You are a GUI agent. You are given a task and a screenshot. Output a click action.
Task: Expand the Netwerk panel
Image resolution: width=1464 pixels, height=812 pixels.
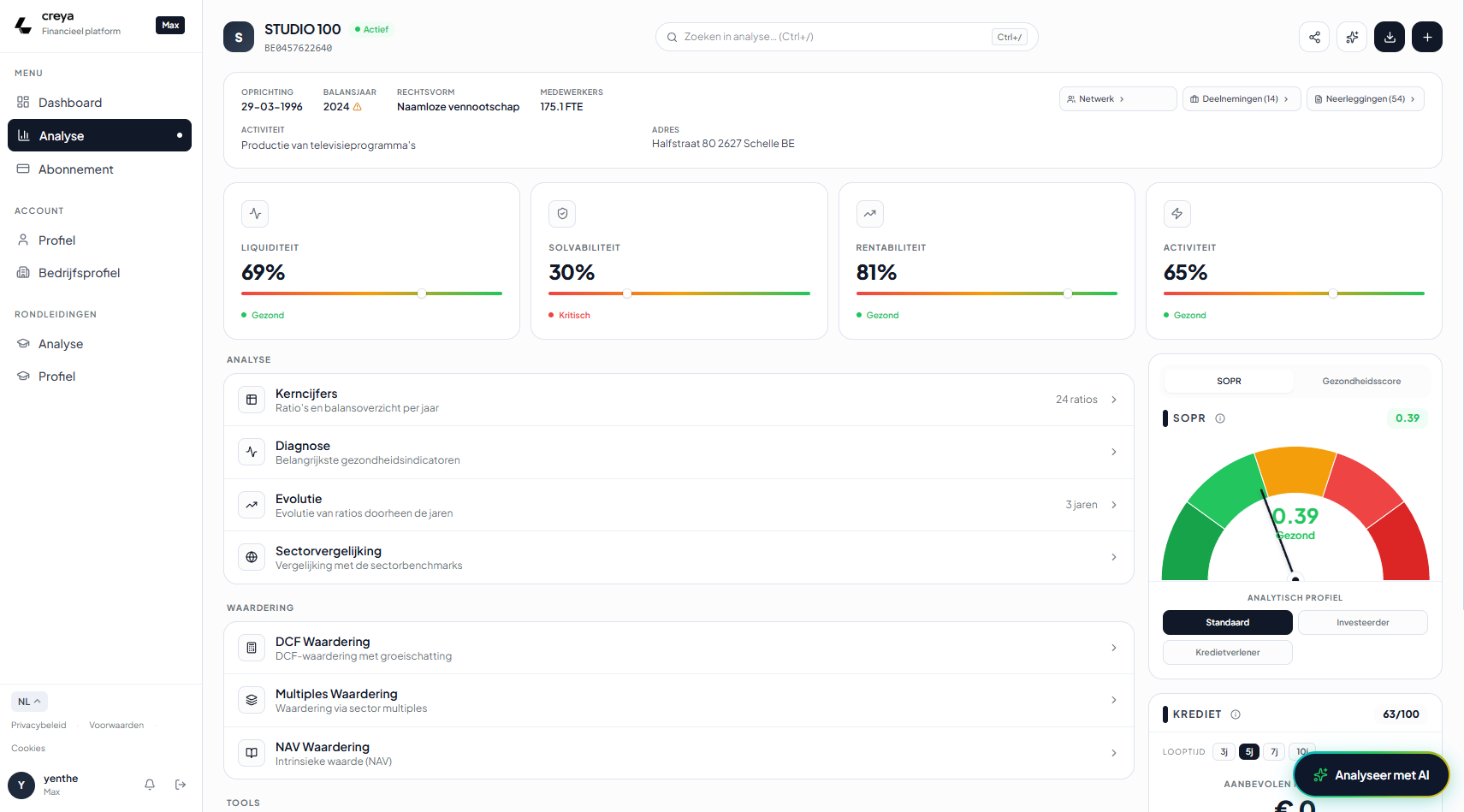click(x=1118, y=99)
